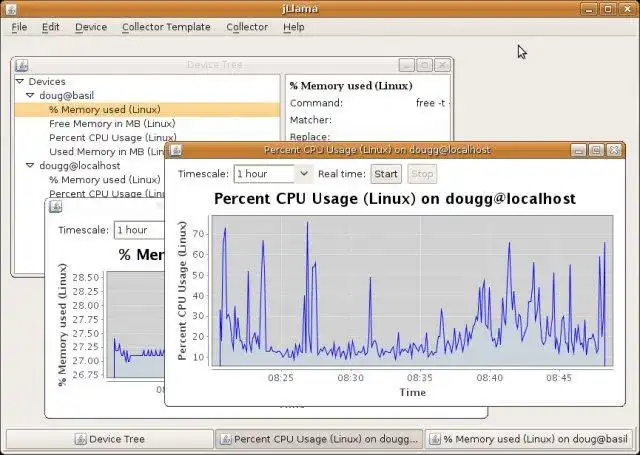Click the Device Tree window's Java icon

(21, 65)
